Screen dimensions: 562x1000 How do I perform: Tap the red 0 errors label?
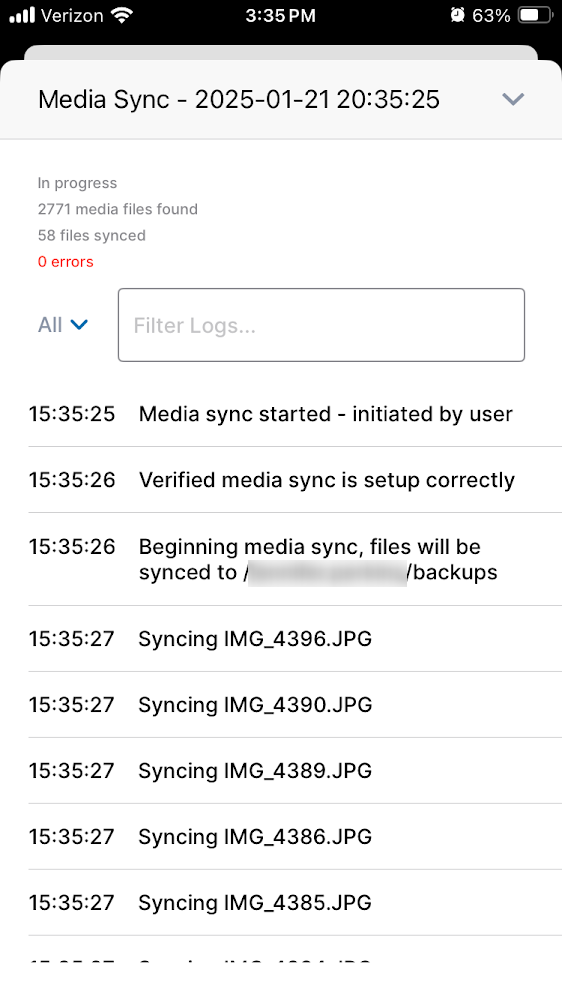coord(66,261)
